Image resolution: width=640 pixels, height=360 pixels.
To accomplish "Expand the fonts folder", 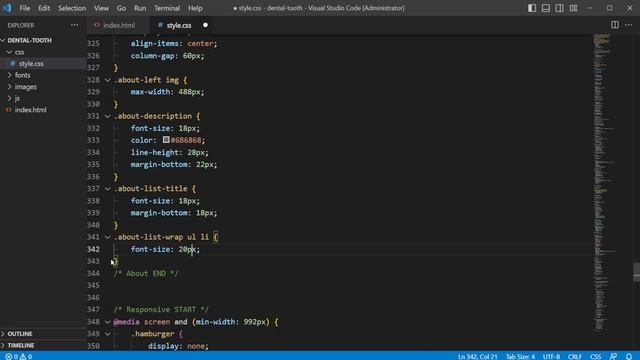I will tap(22, 75).
